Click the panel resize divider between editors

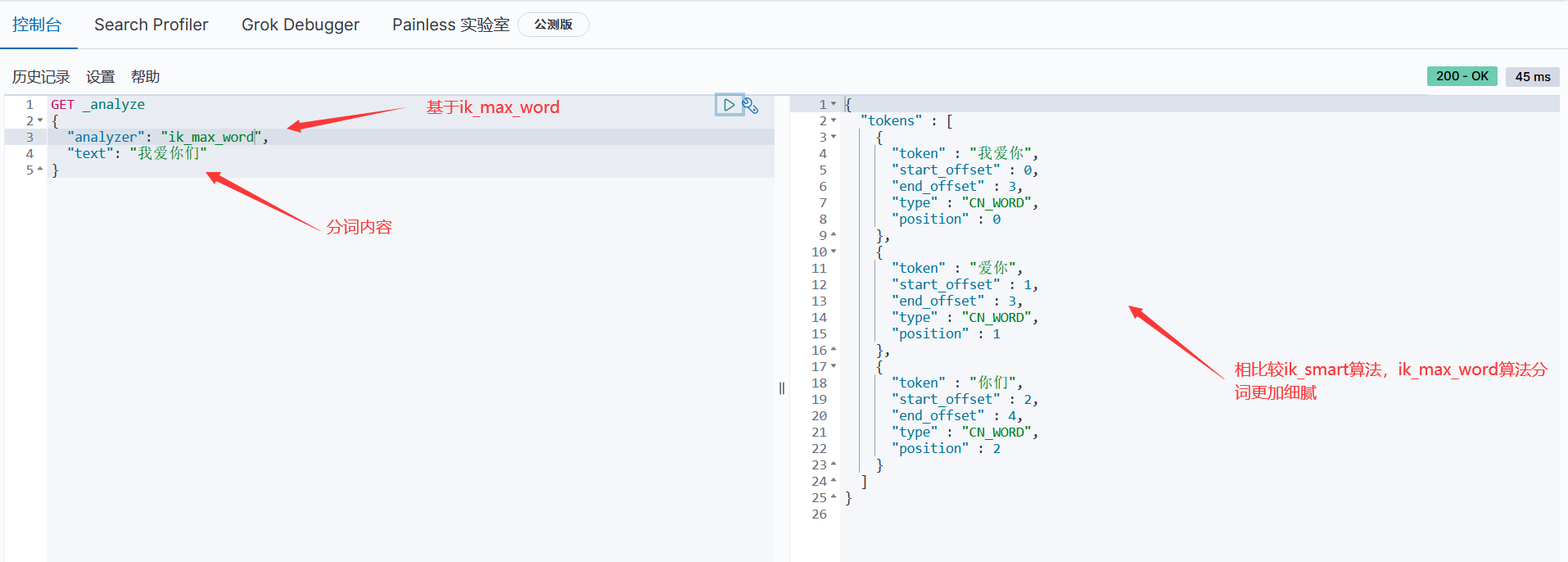click(782, 388)
